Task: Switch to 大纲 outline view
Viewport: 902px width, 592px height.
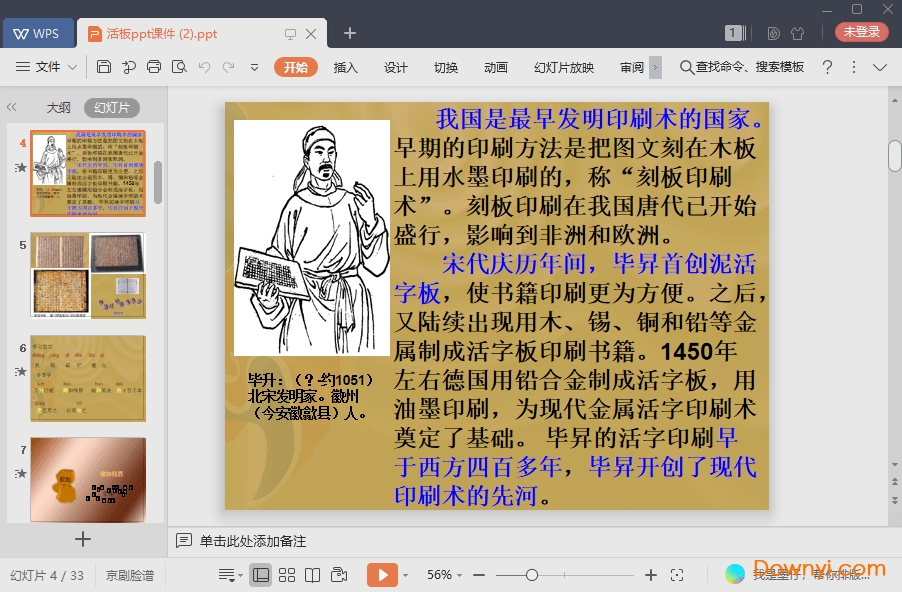Action: (58, 108)
